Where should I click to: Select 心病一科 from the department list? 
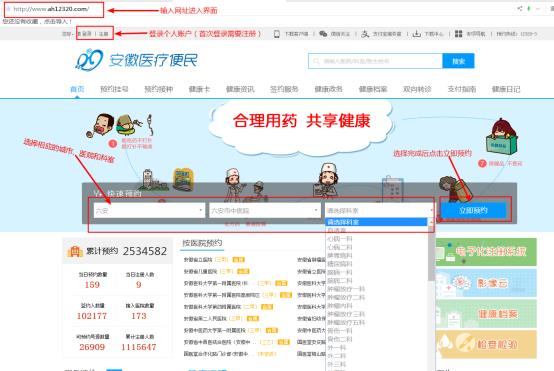click(340, 239)
